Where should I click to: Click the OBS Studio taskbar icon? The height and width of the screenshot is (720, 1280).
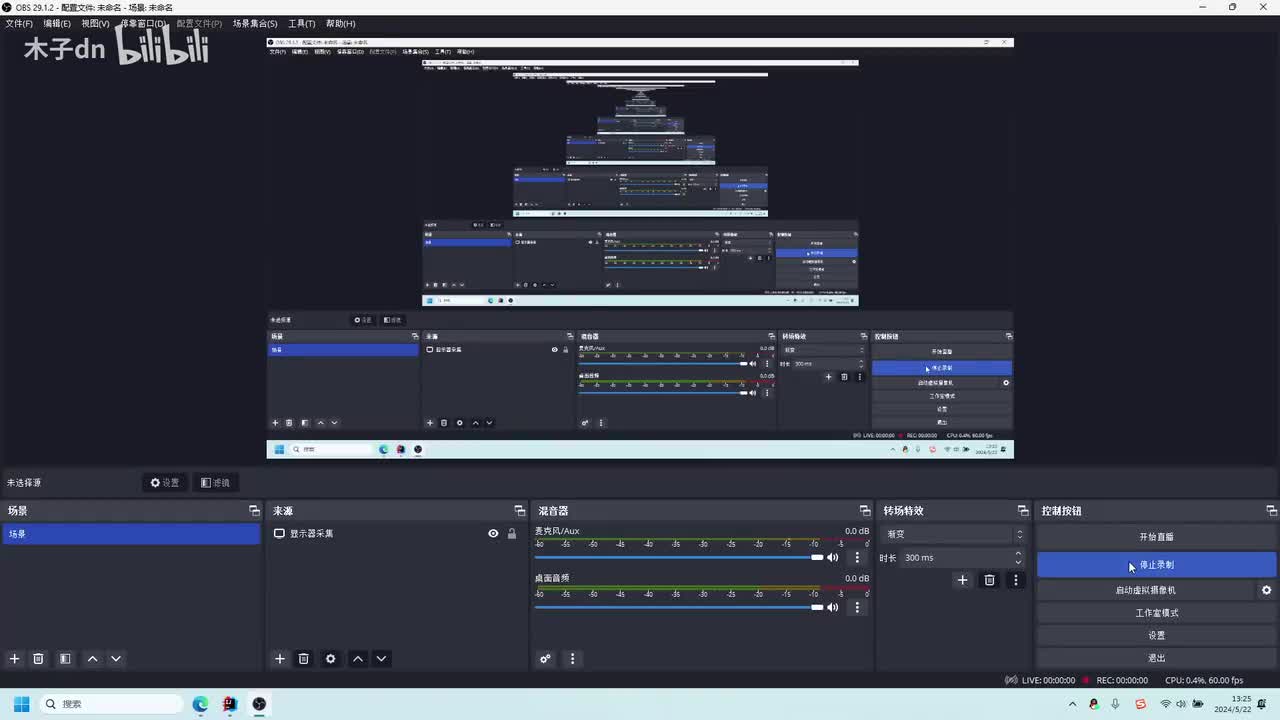coord(259,704)
